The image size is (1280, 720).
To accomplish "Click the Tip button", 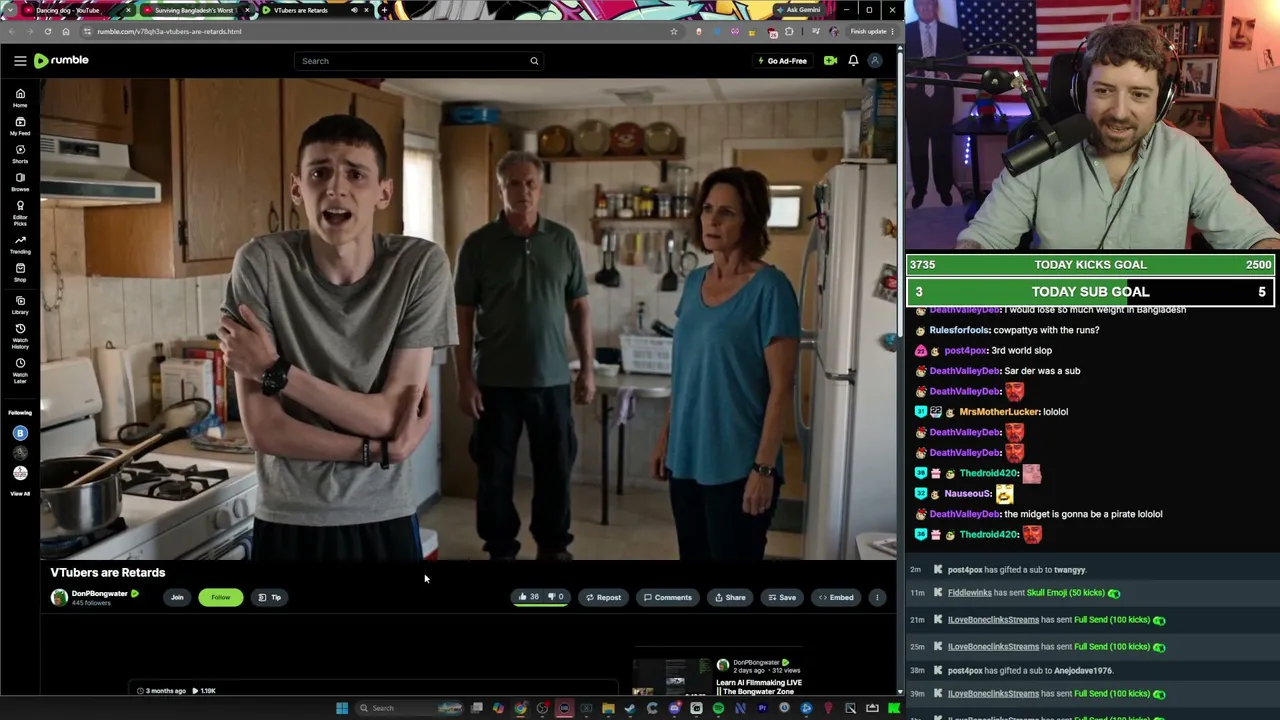I will click(x=270, y=598).
